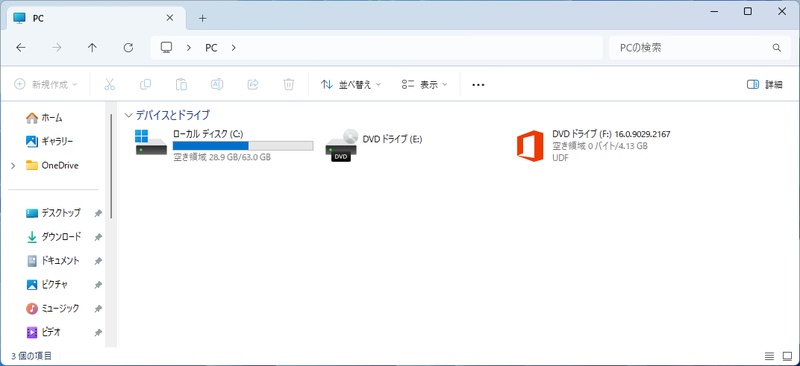Viewport: 800px width, 366px height.
Task: Click the Rename icon in toolbar
Action: coord(217,84)
